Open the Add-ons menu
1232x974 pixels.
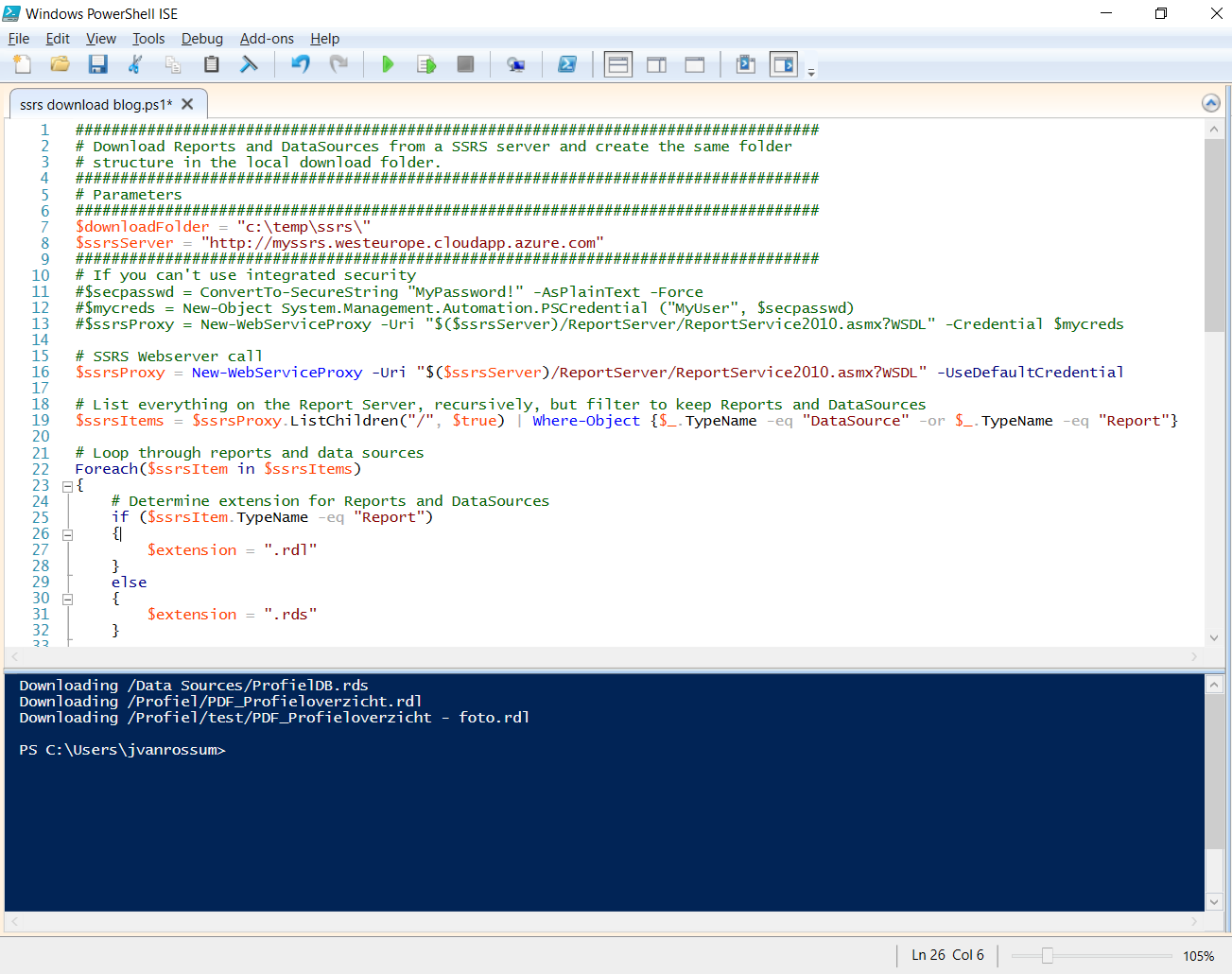tap(267, 39)
